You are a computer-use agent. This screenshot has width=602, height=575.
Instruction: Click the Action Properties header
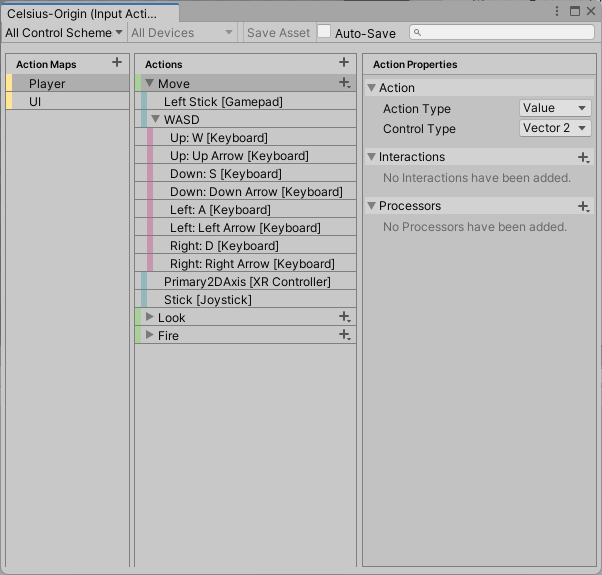coord(415,64)
